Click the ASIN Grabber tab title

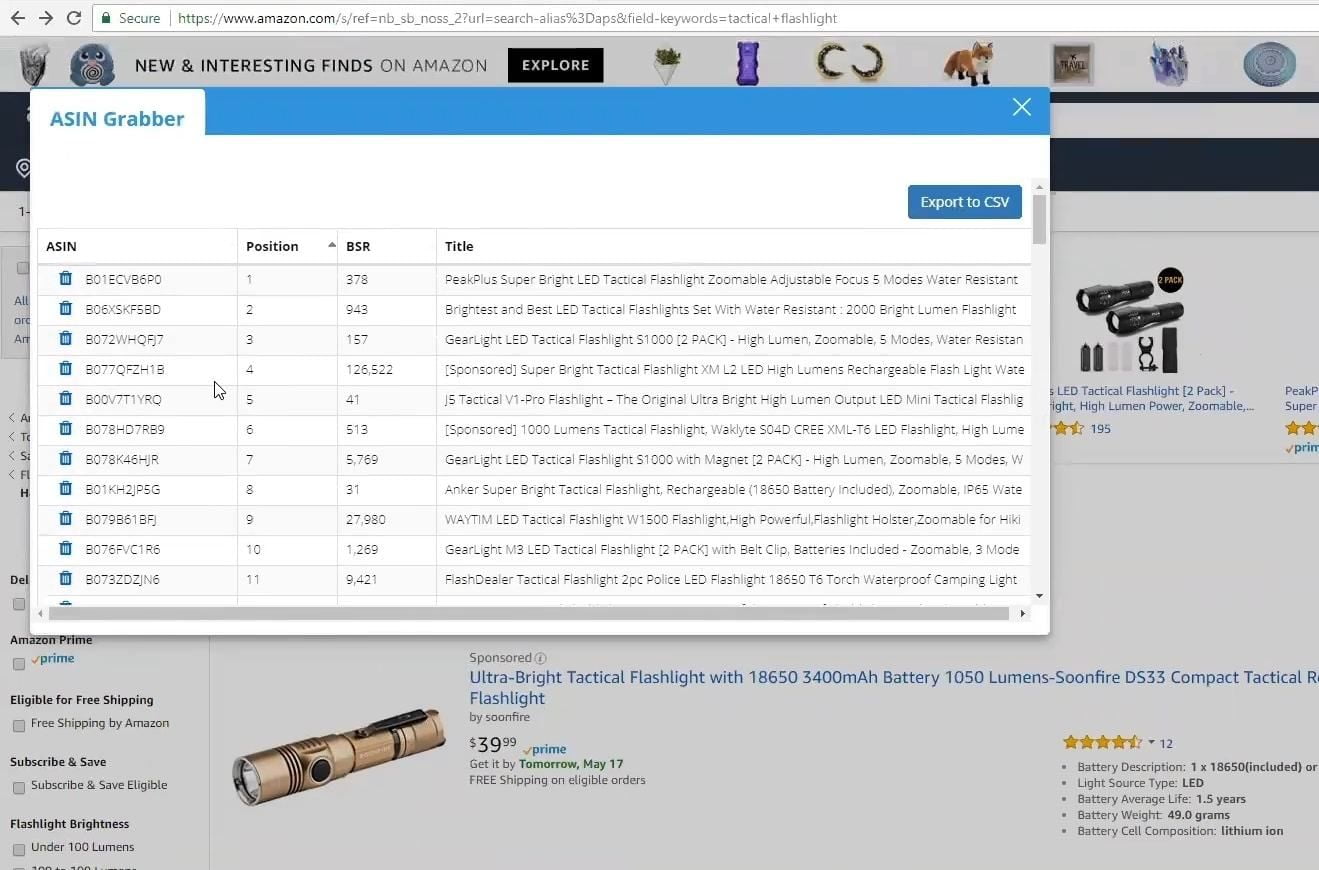point(117,119)
